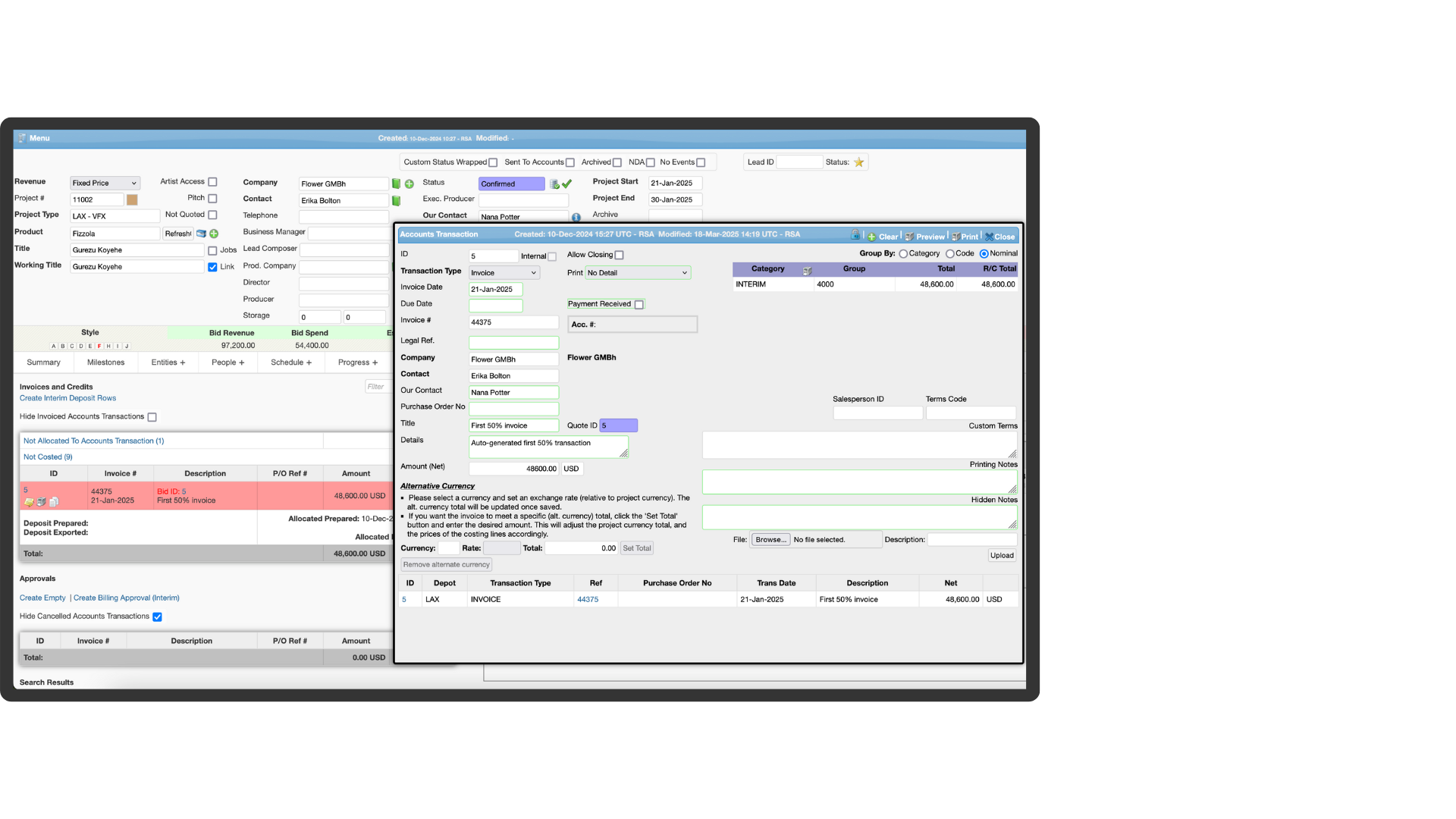Open the Schedule + tab
1456x819 pixels.
coord(291,362)
